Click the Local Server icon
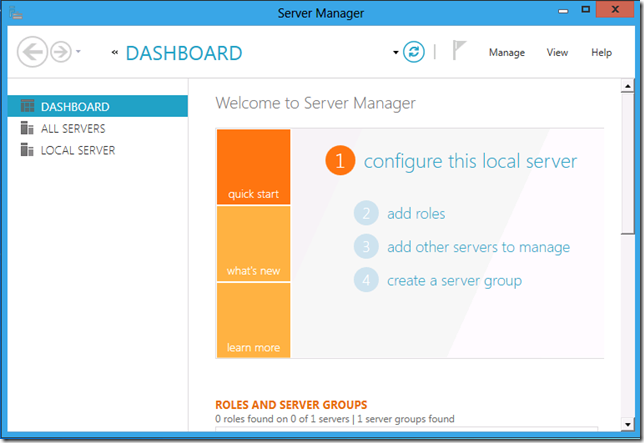This screenshot has height=443, width=644. point(27,149)
